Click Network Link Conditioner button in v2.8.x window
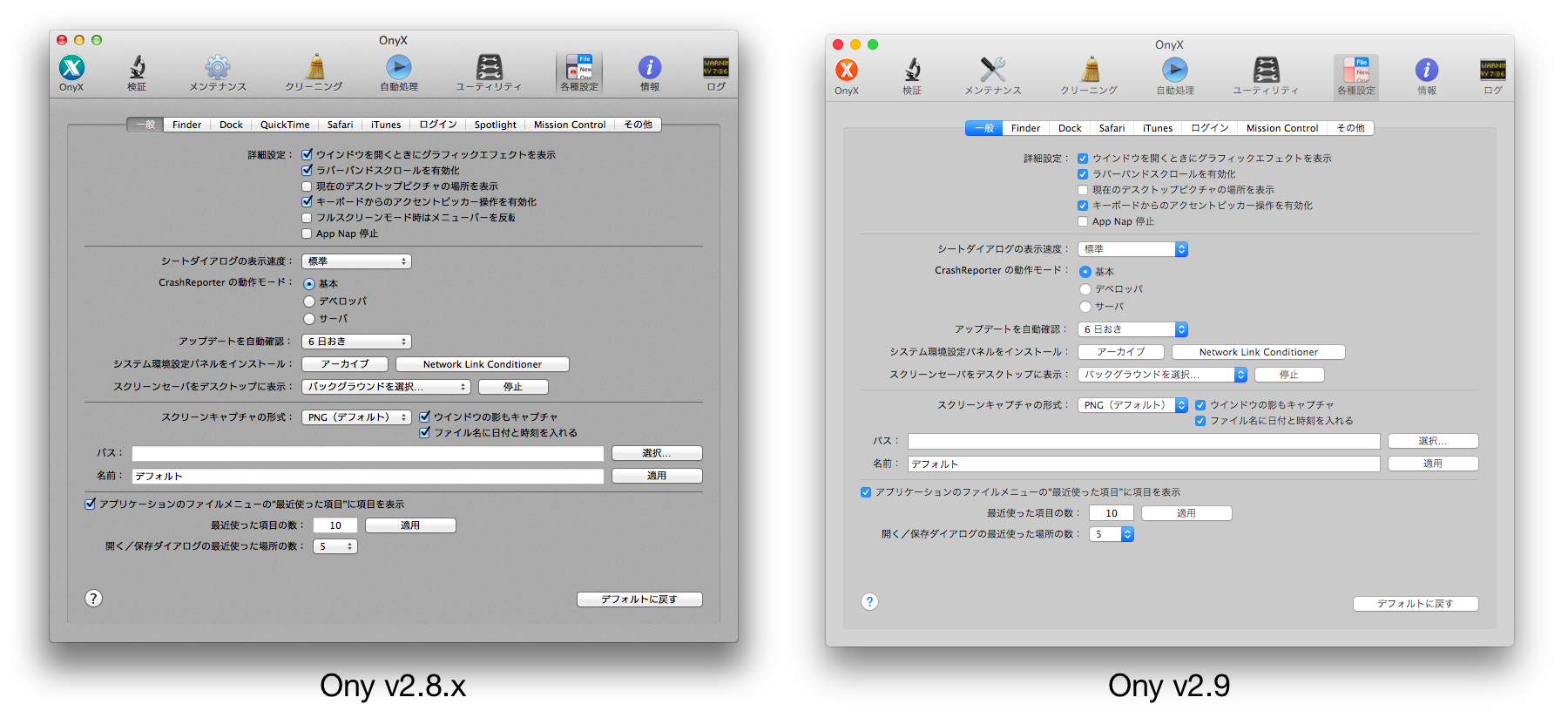 coord(483,364)
